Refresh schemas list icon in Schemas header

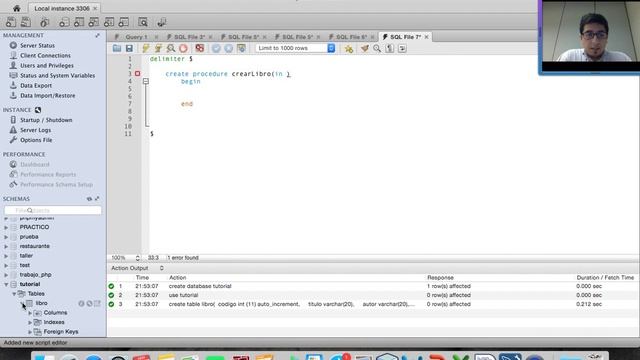[89, 199]
